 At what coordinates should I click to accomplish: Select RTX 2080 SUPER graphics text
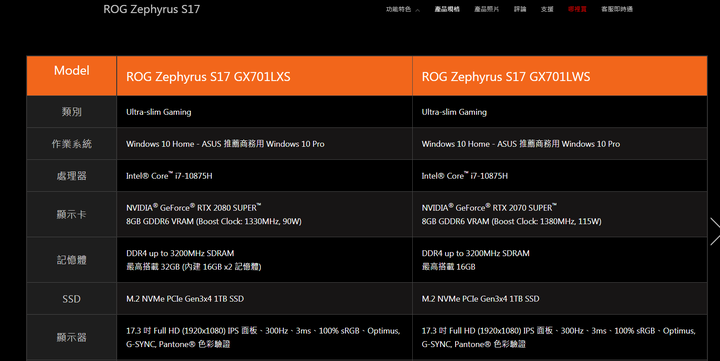pyautogui.click(x=194, y=208)
